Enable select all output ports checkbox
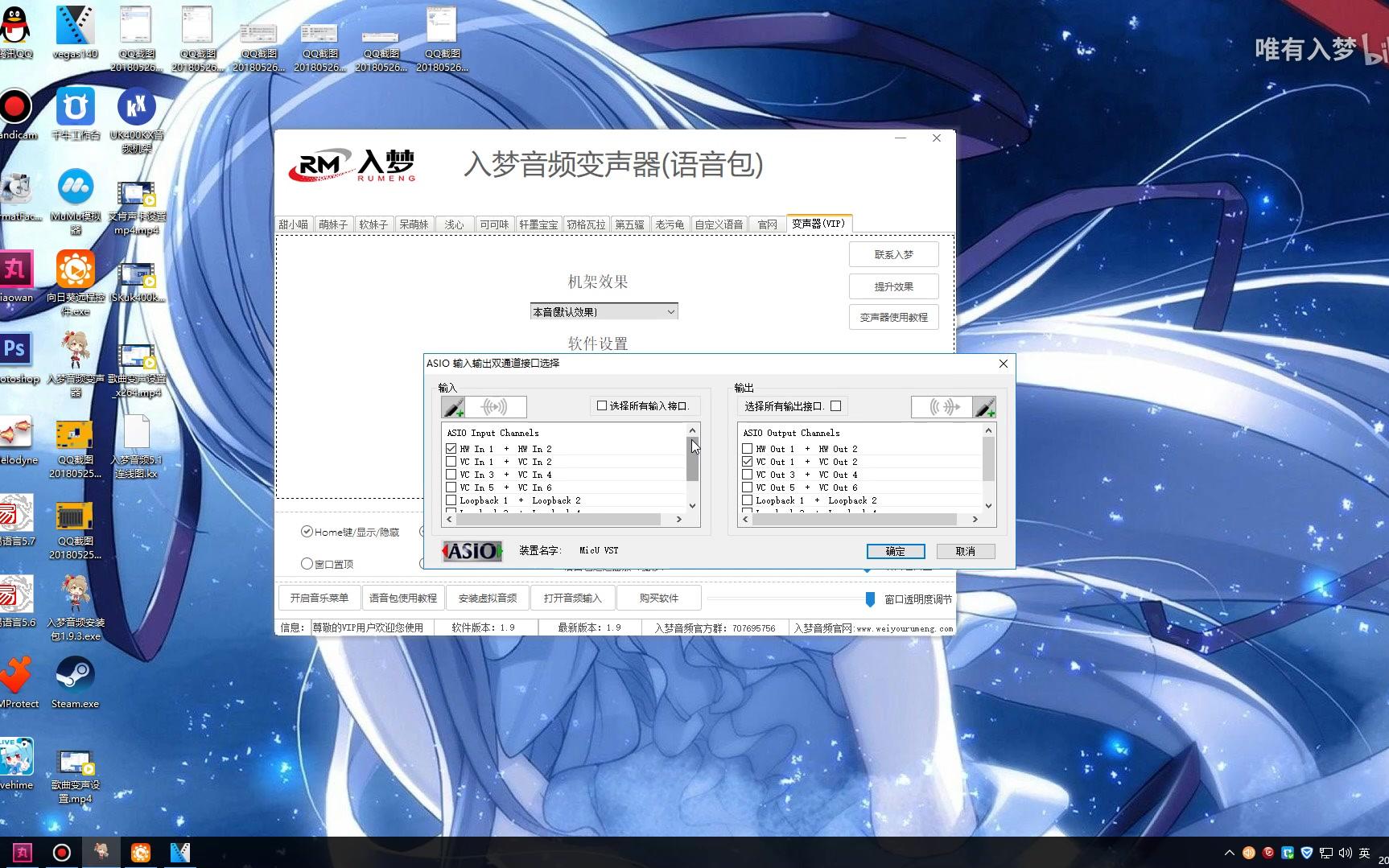 pos(836,405)
